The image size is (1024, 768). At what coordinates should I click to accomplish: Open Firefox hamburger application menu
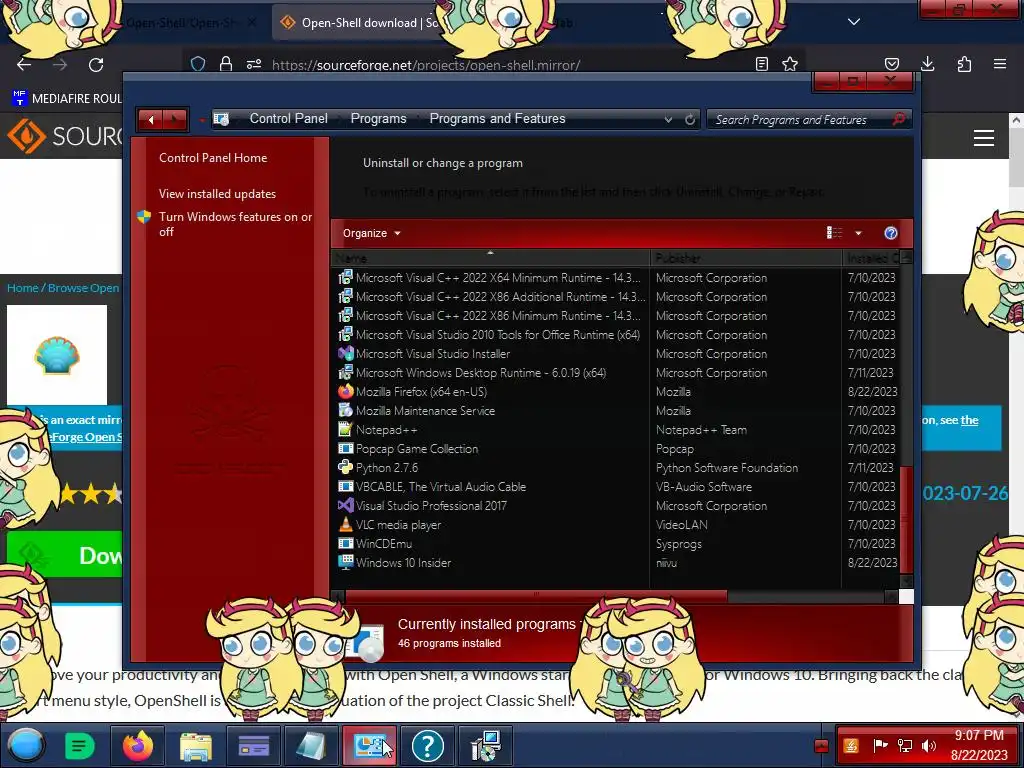click(1000, 64)
